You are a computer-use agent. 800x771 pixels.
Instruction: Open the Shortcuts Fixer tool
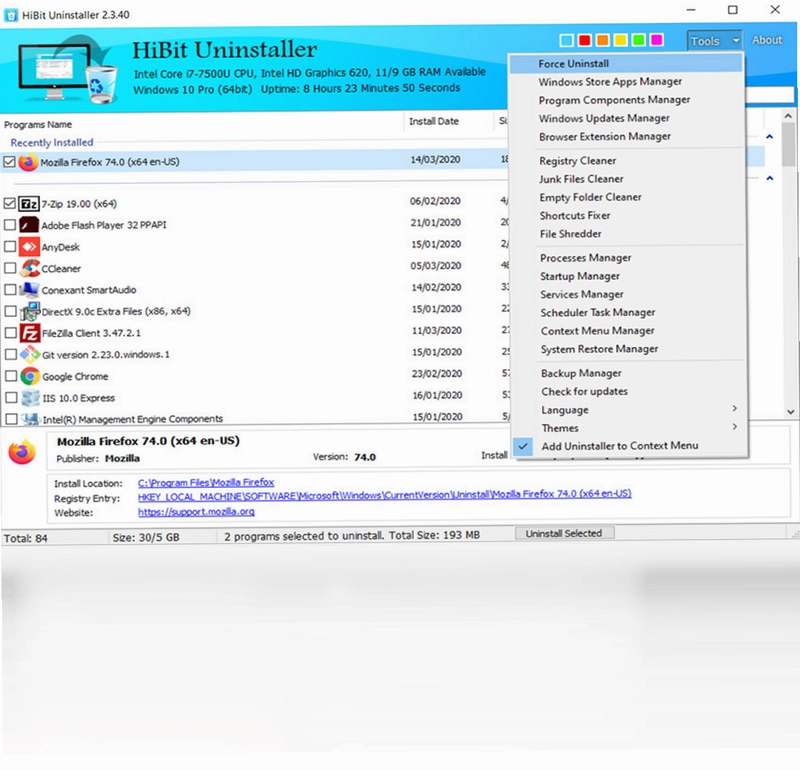coord(575,215)
